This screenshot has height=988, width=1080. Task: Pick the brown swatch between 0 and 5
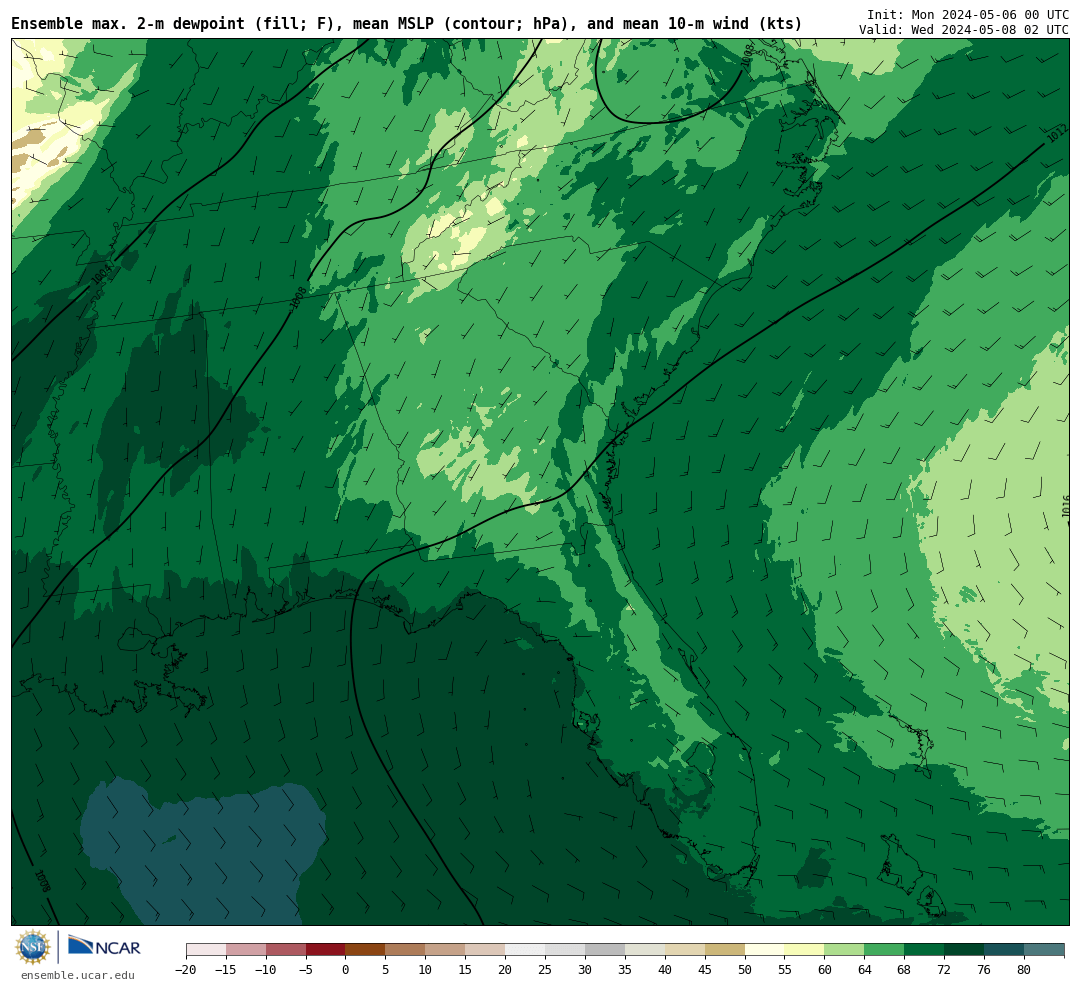(365, 950)
